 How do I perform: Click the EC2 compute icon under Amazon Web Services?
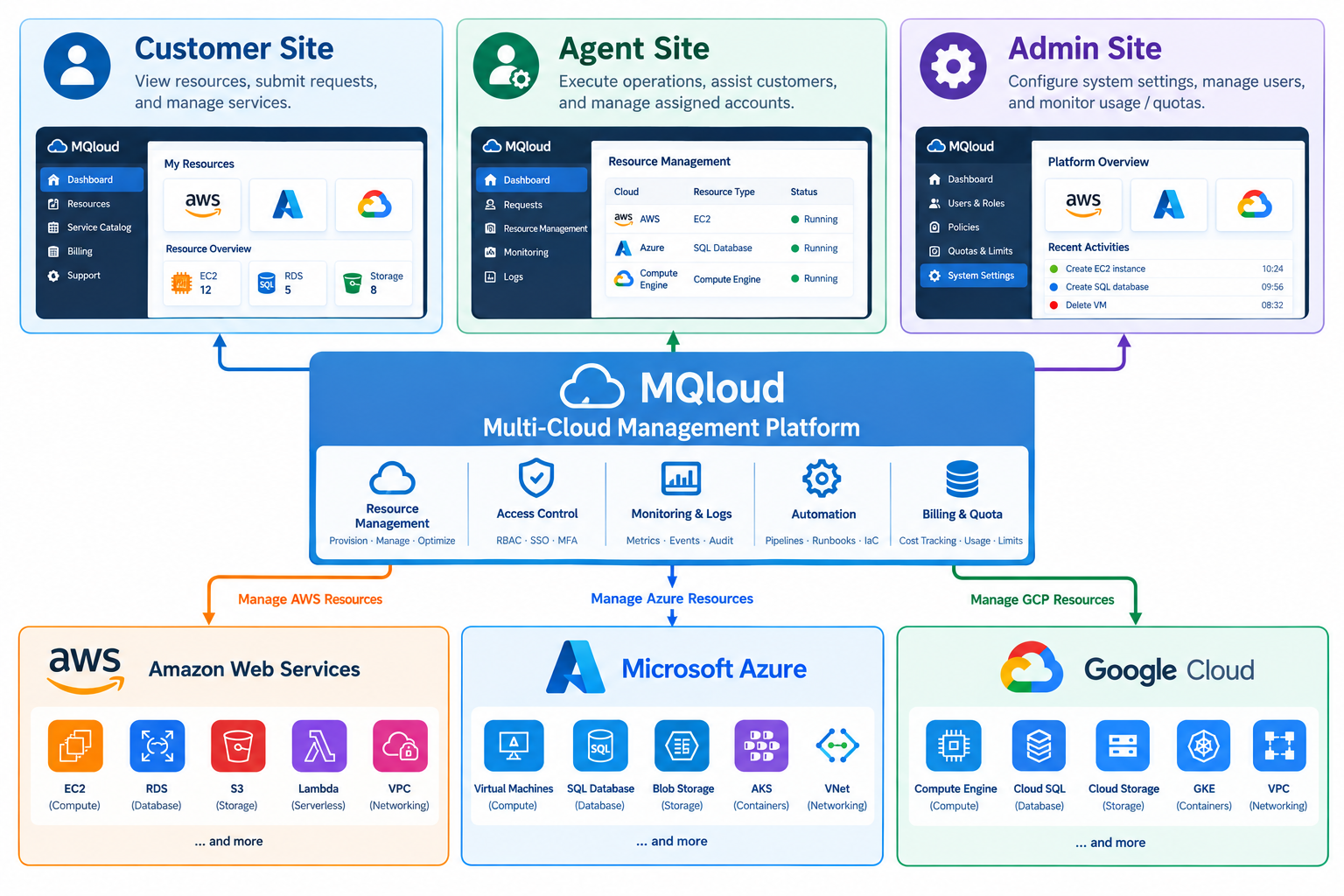(x=75, y=746)
